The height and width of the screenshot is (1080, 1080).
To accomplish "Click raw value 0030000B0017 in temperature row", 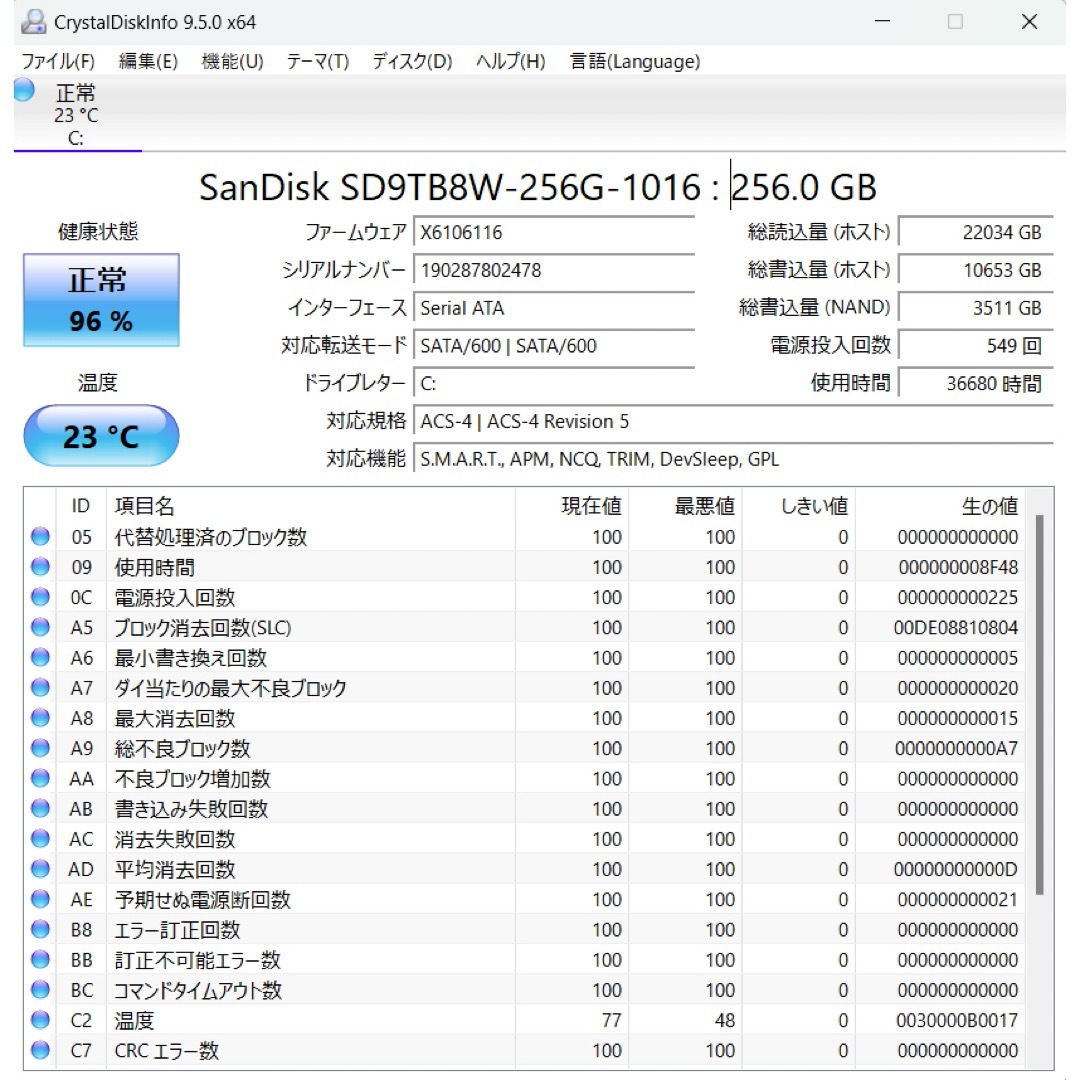I will (x=957, y=1021).
